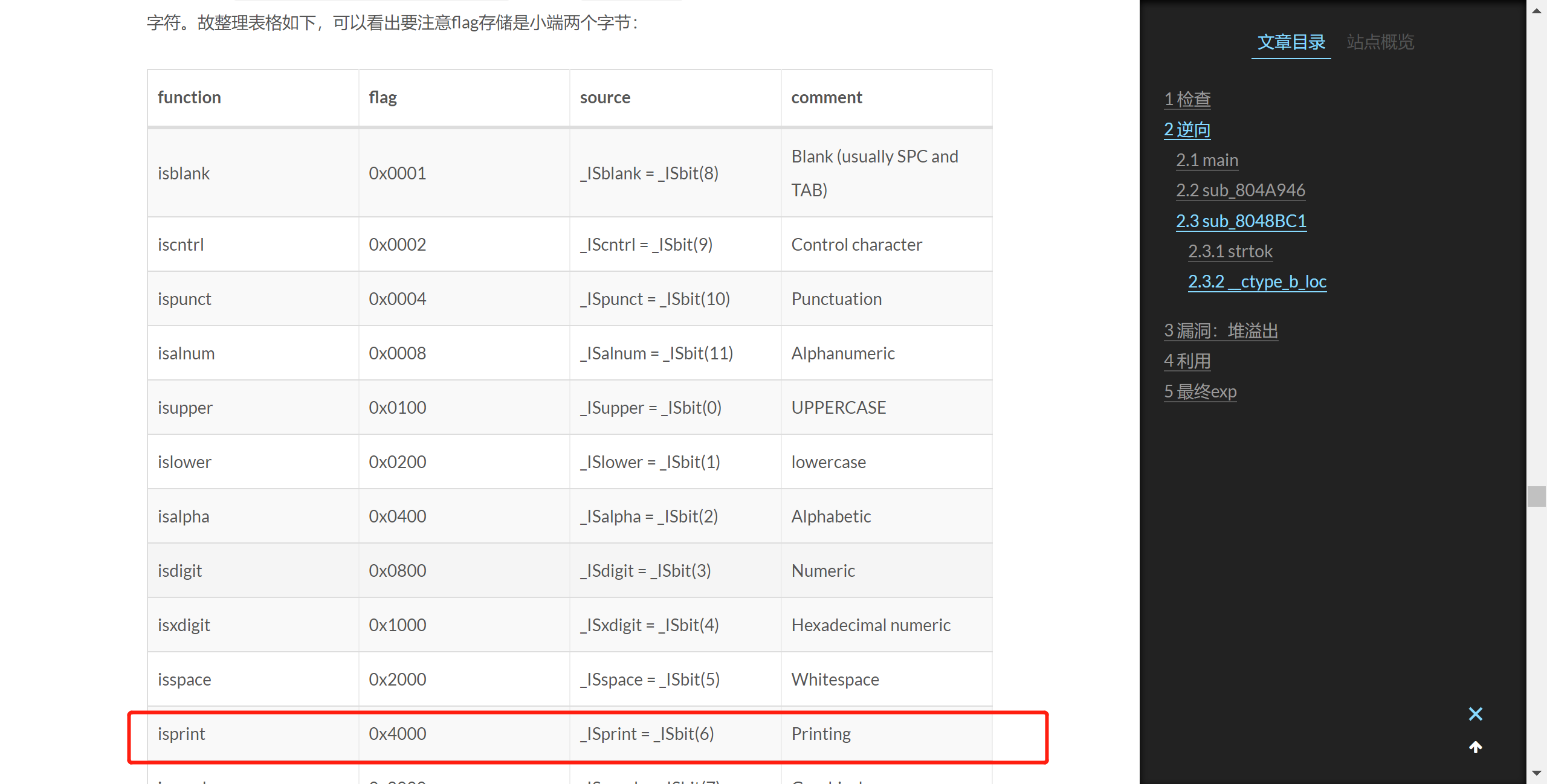Open section 5 最终exp
Screen dimensions: 1547x784
tap(1200, 391)
